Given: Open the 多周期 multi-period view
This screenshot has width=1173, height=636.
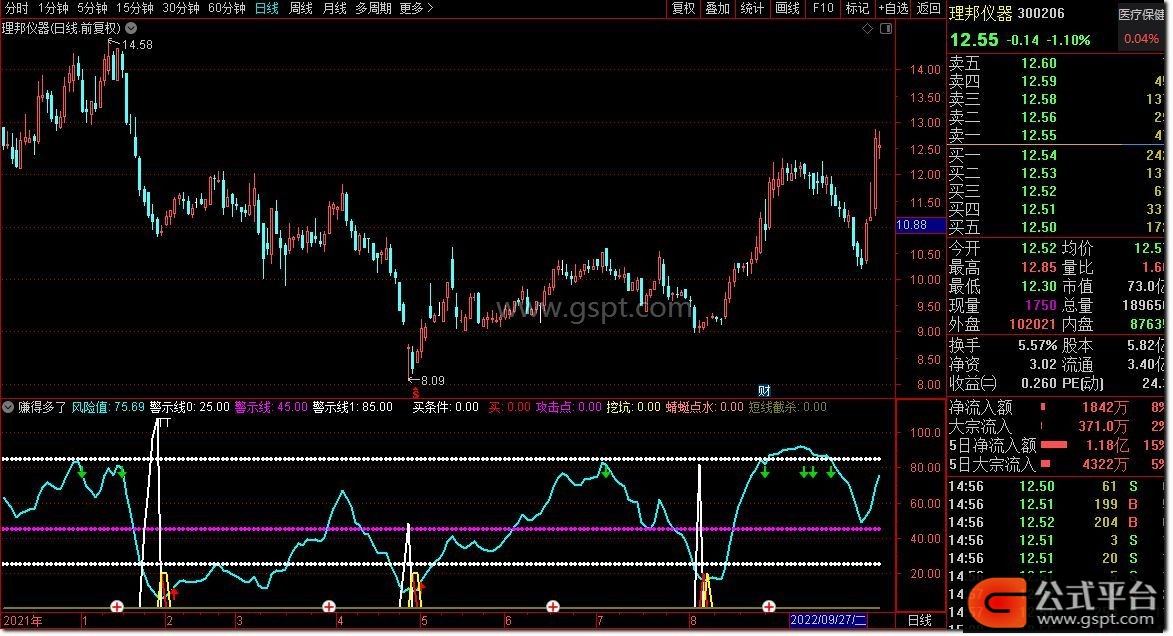Looking at the screenshot, I should 373,8.
